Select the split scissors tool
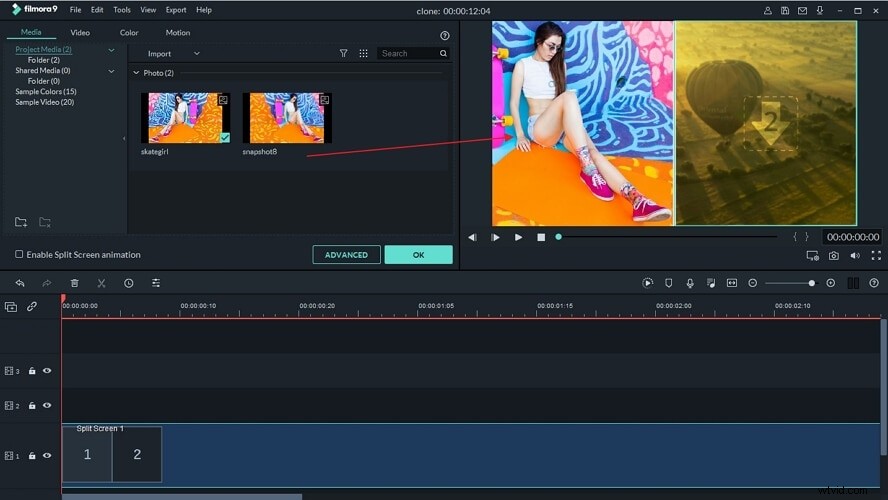 (x=101, y=283)
